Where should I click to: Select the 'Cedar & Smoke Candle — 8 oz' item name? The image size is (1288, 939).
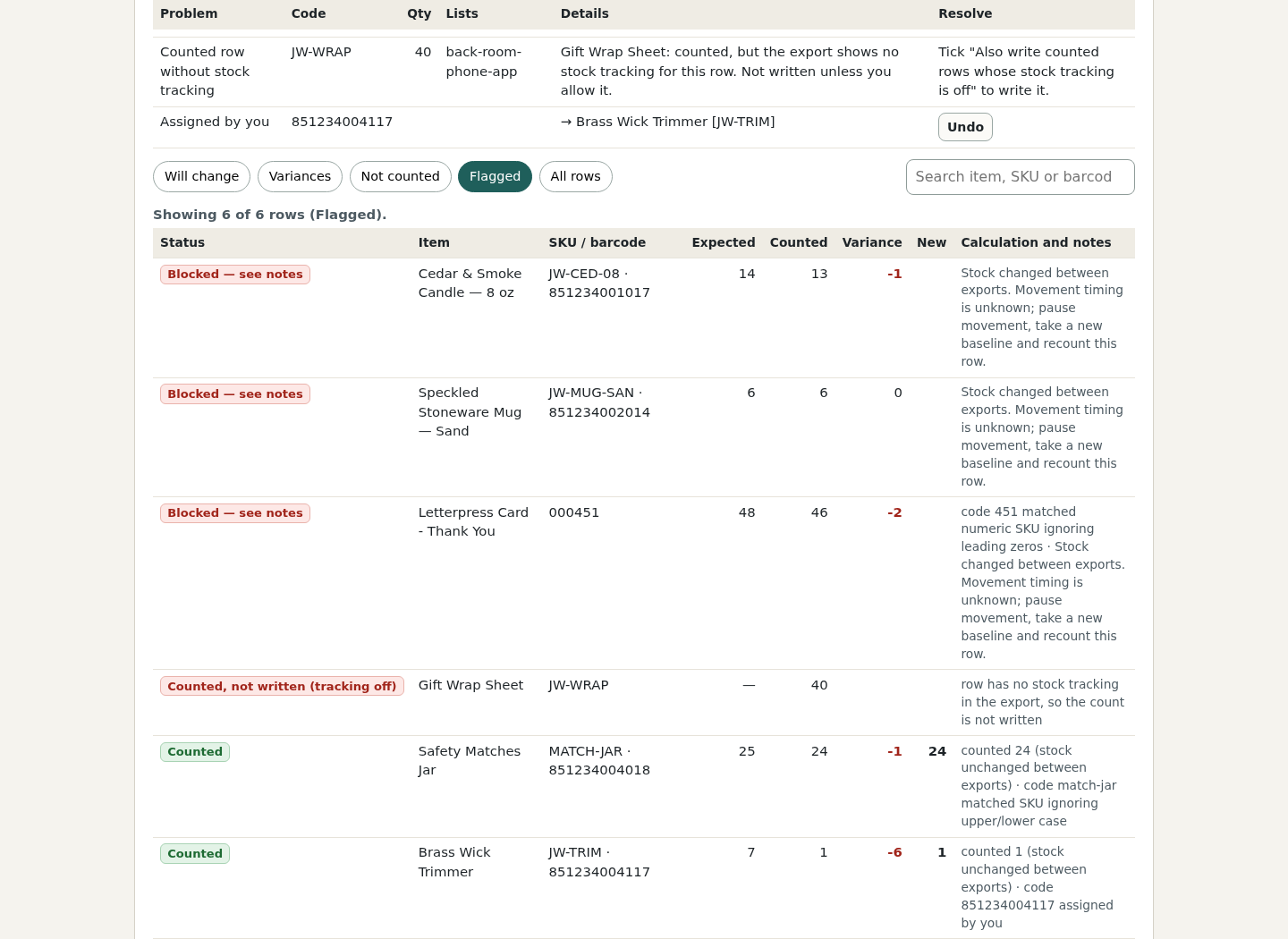(x=470, y=283)
